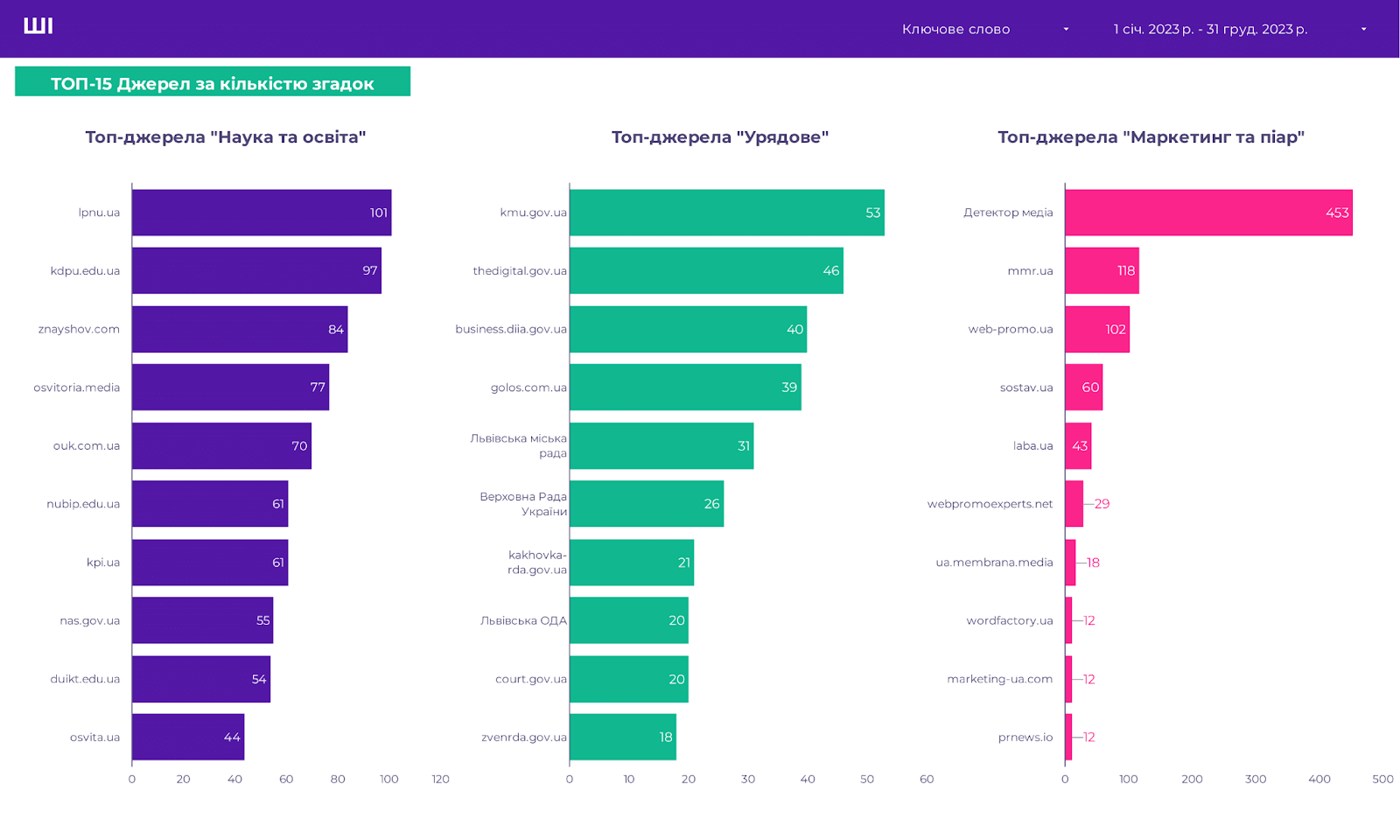1400x840 pixels.
Task: Select the kmu.gov.ua bar
Action: point(727,213)
